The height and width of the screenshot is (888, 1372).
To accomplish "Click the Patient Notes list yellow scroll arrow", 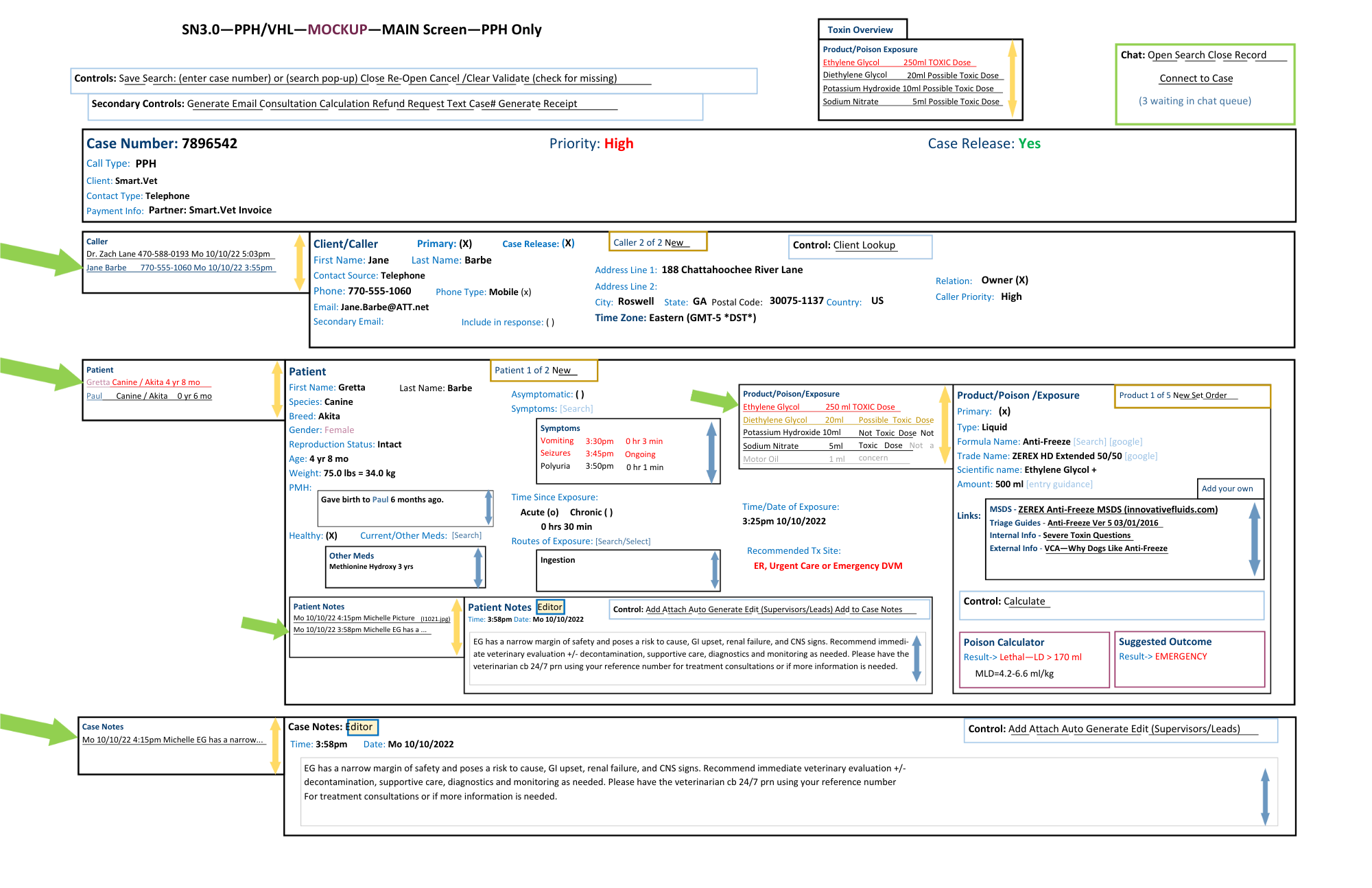I will pos(457,627).
